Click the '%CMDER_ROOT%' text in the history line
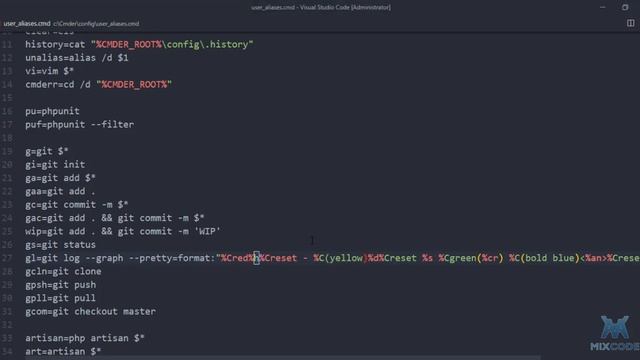640x360 pixels. (129, 44)
